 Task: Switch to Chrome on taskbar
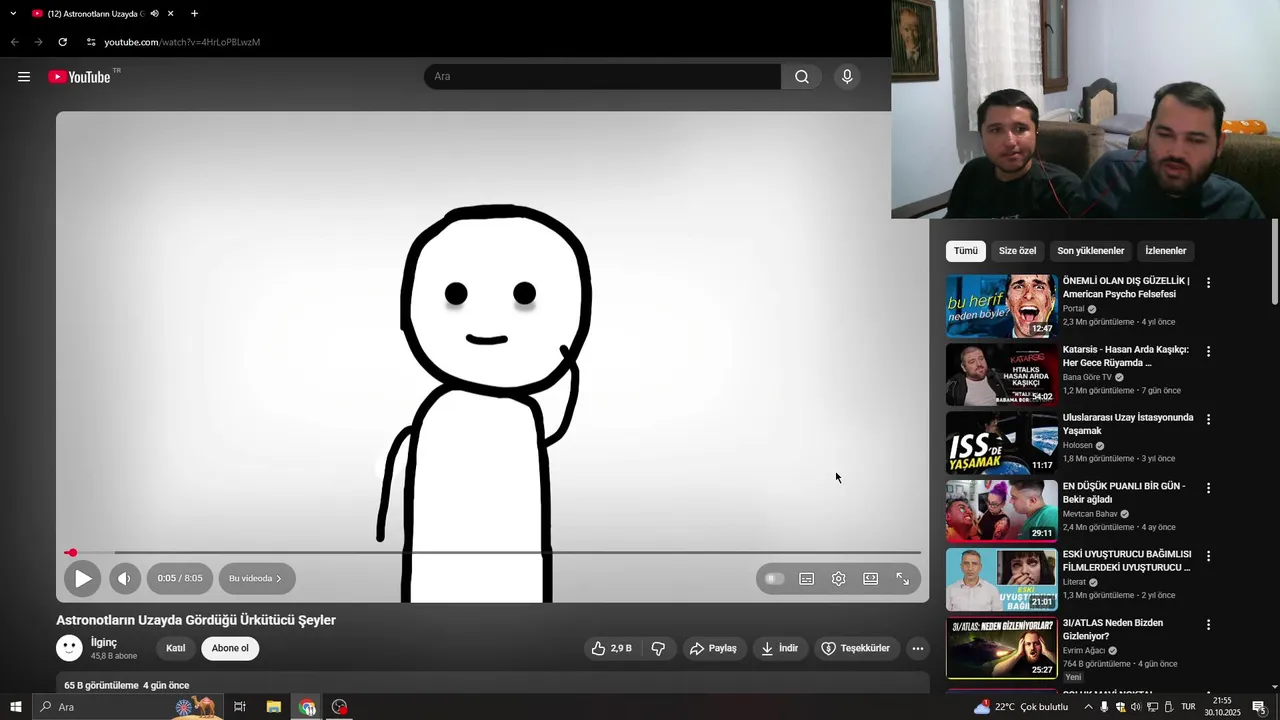click(x=307, y=707)
